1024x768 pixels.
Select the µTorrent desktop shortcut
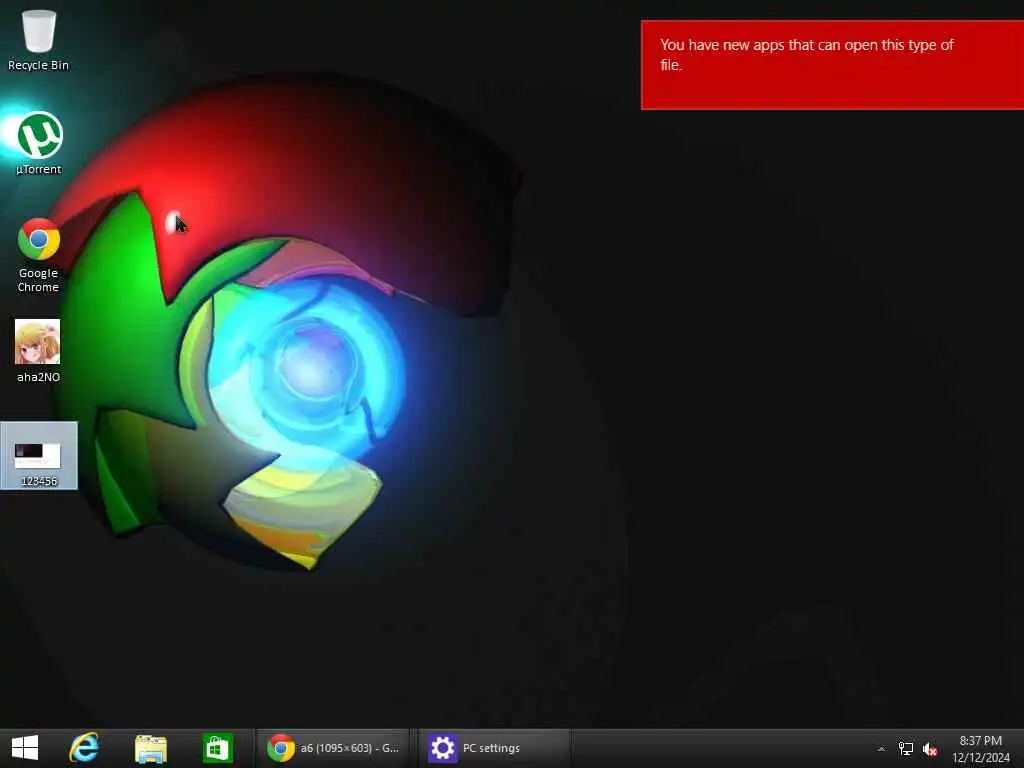(x=39, y=143)
